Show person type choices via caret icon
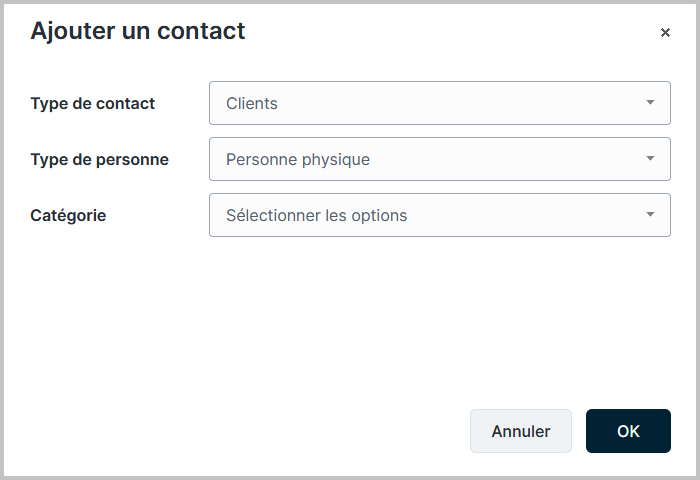 pos(650,159)
